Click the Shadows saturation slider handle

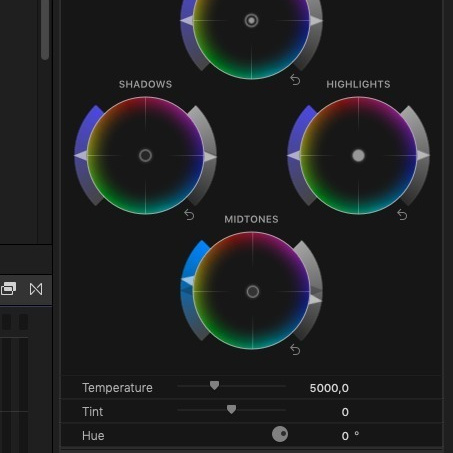click(80, 155)
